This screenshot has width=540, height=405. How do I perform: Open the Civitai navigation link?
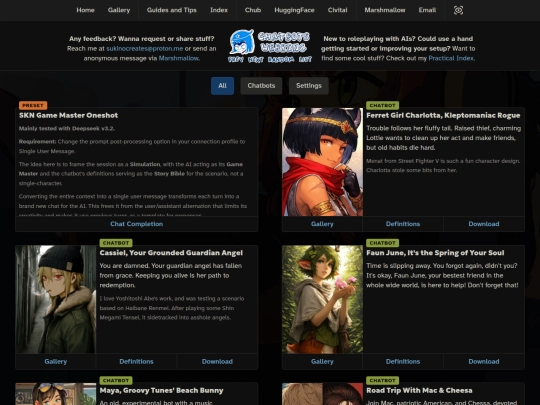338,10
